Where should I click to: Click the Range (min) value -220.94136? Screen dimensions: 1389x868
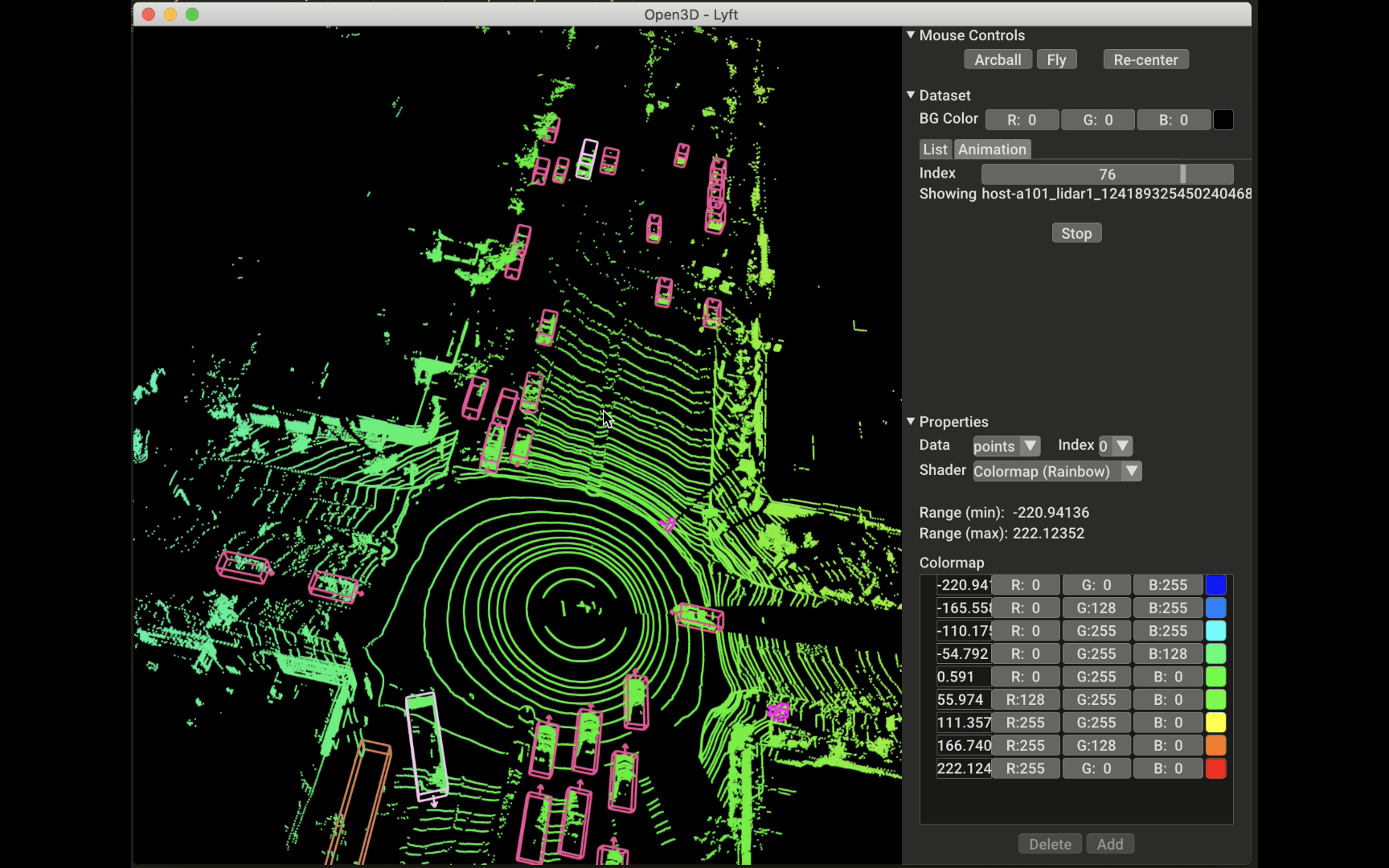coord(1051,513)
